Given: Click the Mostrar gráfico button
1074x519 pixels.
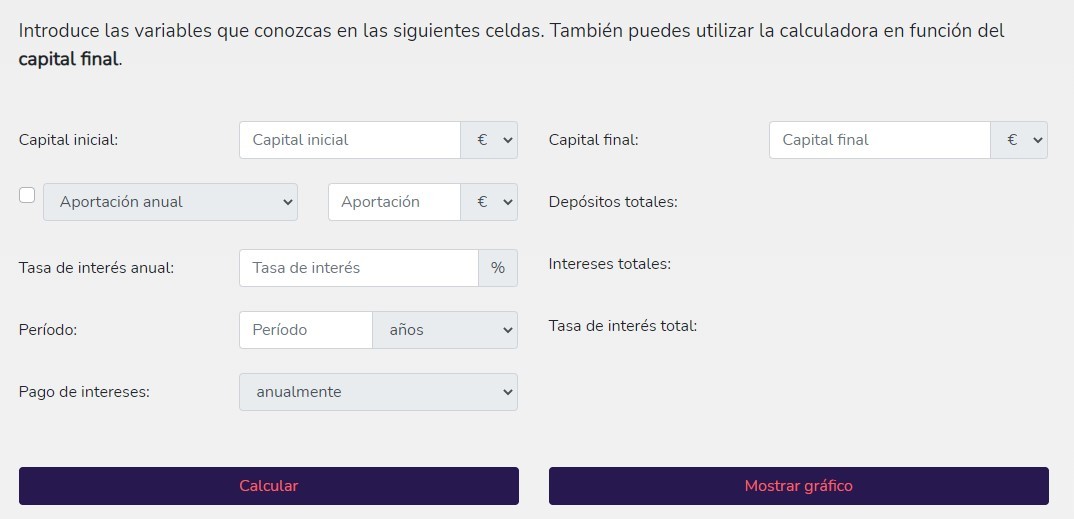Looking at the screenshot, I should tap(799, 486).
